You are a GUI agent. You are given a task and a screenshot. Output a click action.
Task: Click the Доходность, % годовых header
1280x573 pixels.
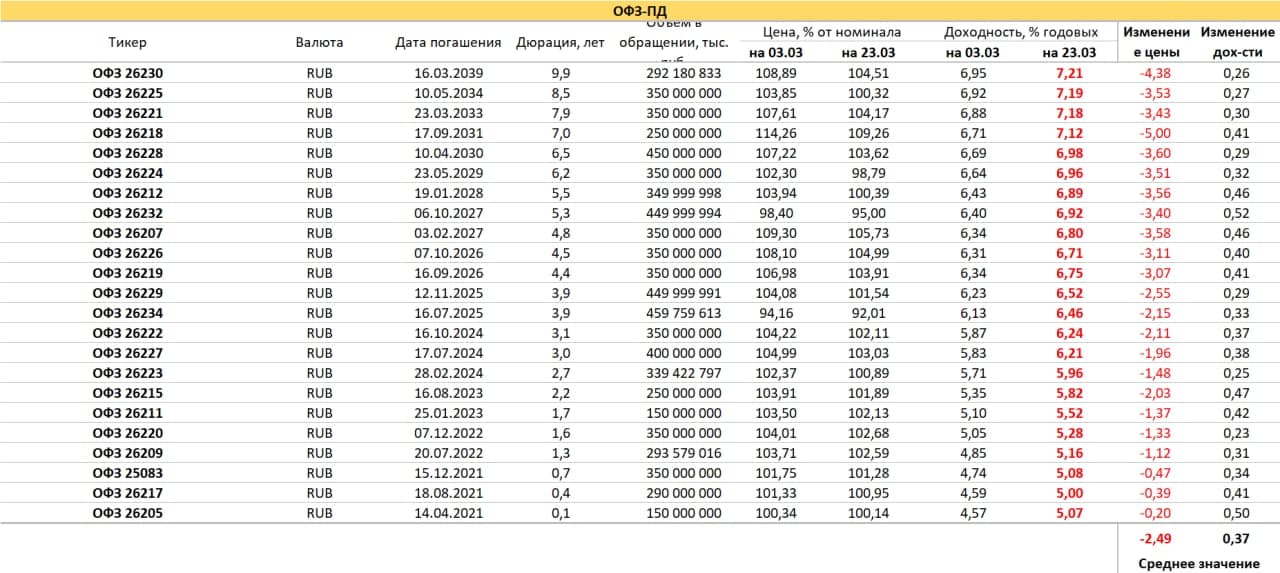click(x=1021, y=32)
